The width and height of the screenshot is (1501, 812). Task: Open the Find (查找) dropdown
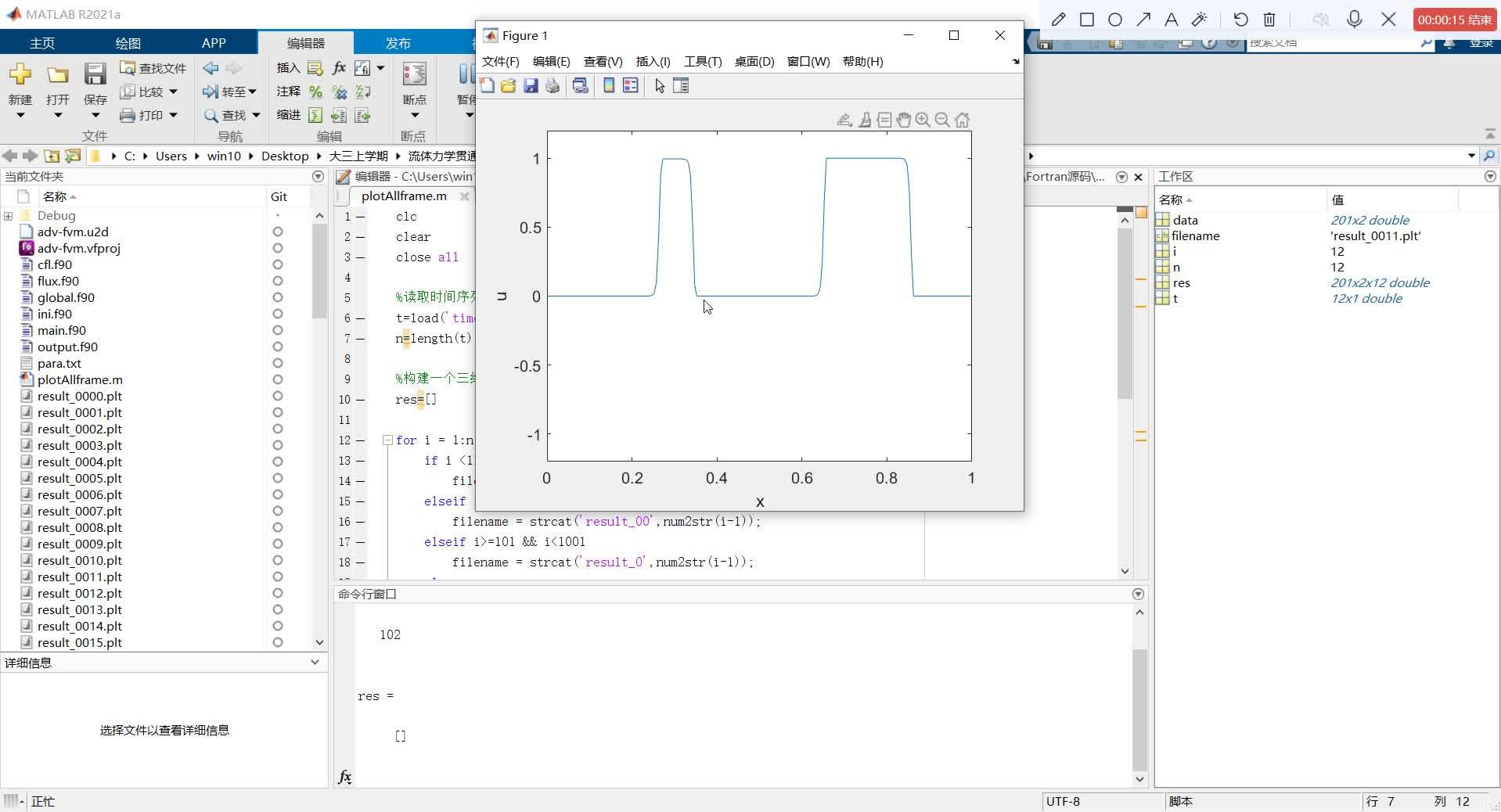click(232, 115)
